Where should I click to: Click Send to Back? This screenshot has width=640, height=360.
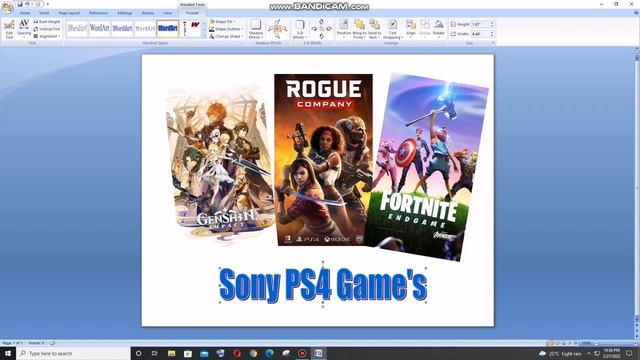point(374,29)
